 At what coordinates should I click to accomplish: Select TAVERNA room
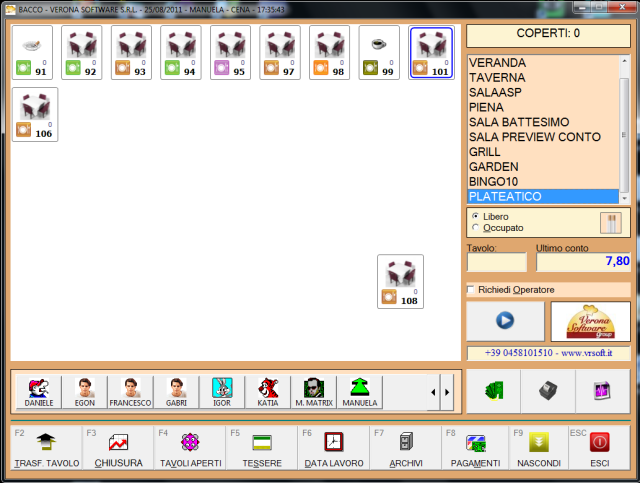coord(543,78)
